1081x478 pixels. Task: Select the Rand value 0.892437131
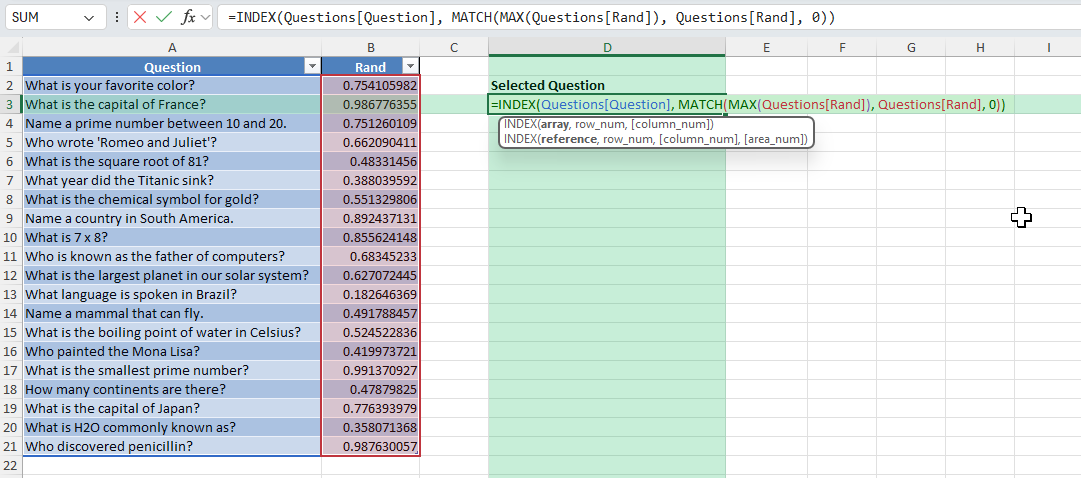click(370, 218)
